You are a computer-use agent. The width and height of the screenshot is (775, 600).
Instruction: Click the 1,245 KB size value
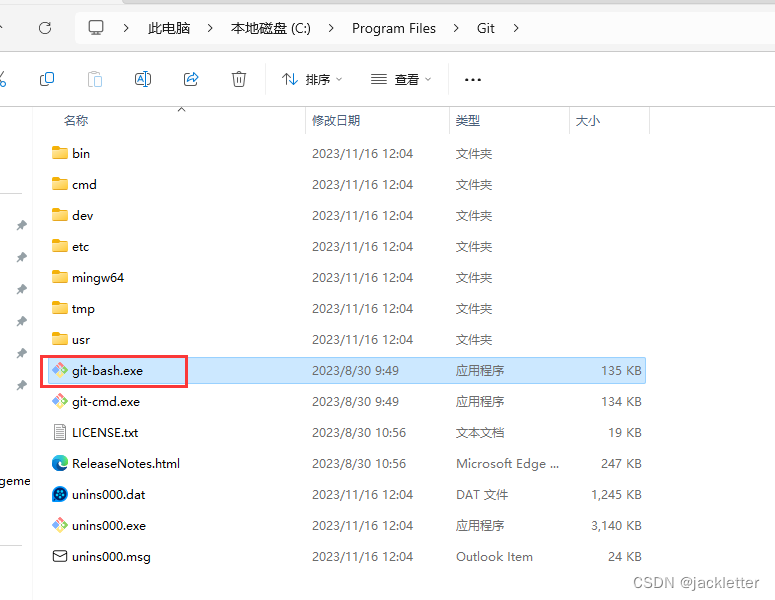point(616,495)
